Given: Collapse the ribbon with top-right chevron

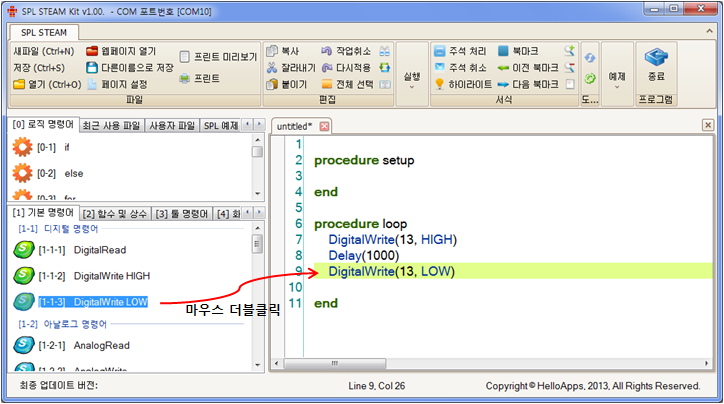Looking at the screenshot, I should pos(709,31).
